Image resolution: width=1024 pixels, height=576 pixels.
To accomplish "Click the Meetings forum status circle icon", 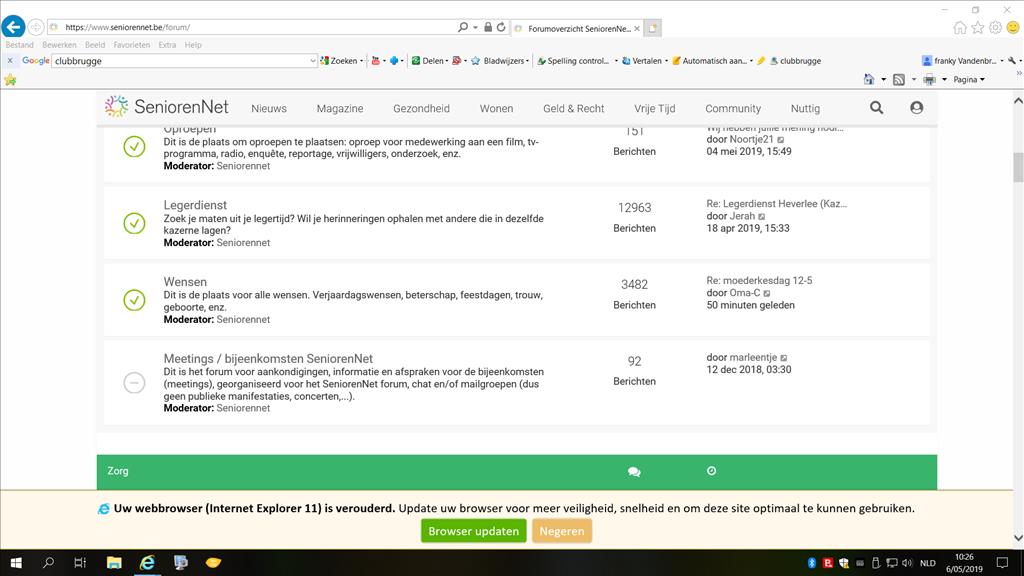I will coord(134,382).
